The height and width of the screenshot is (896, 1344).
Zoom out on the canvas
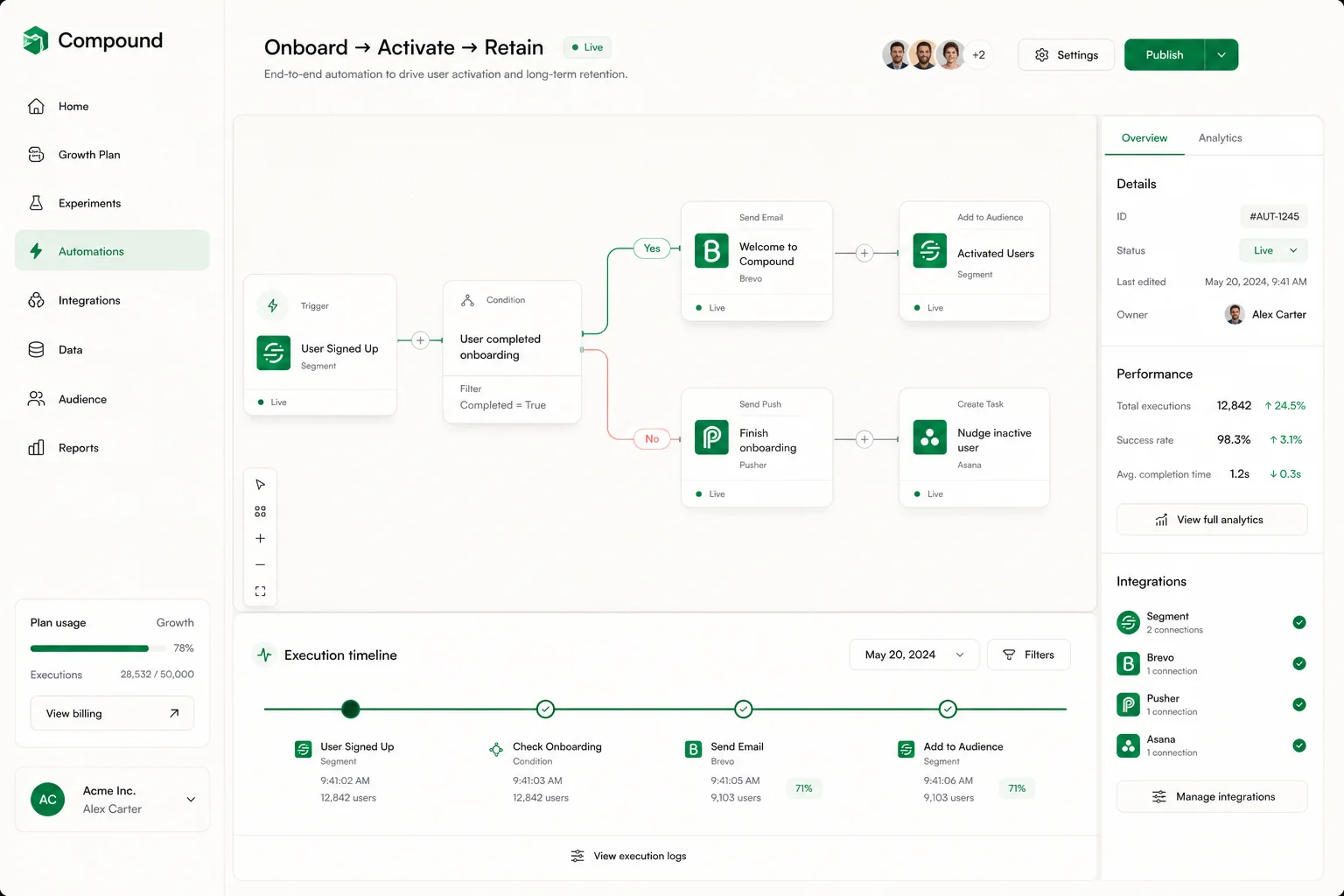coord(260,565)
